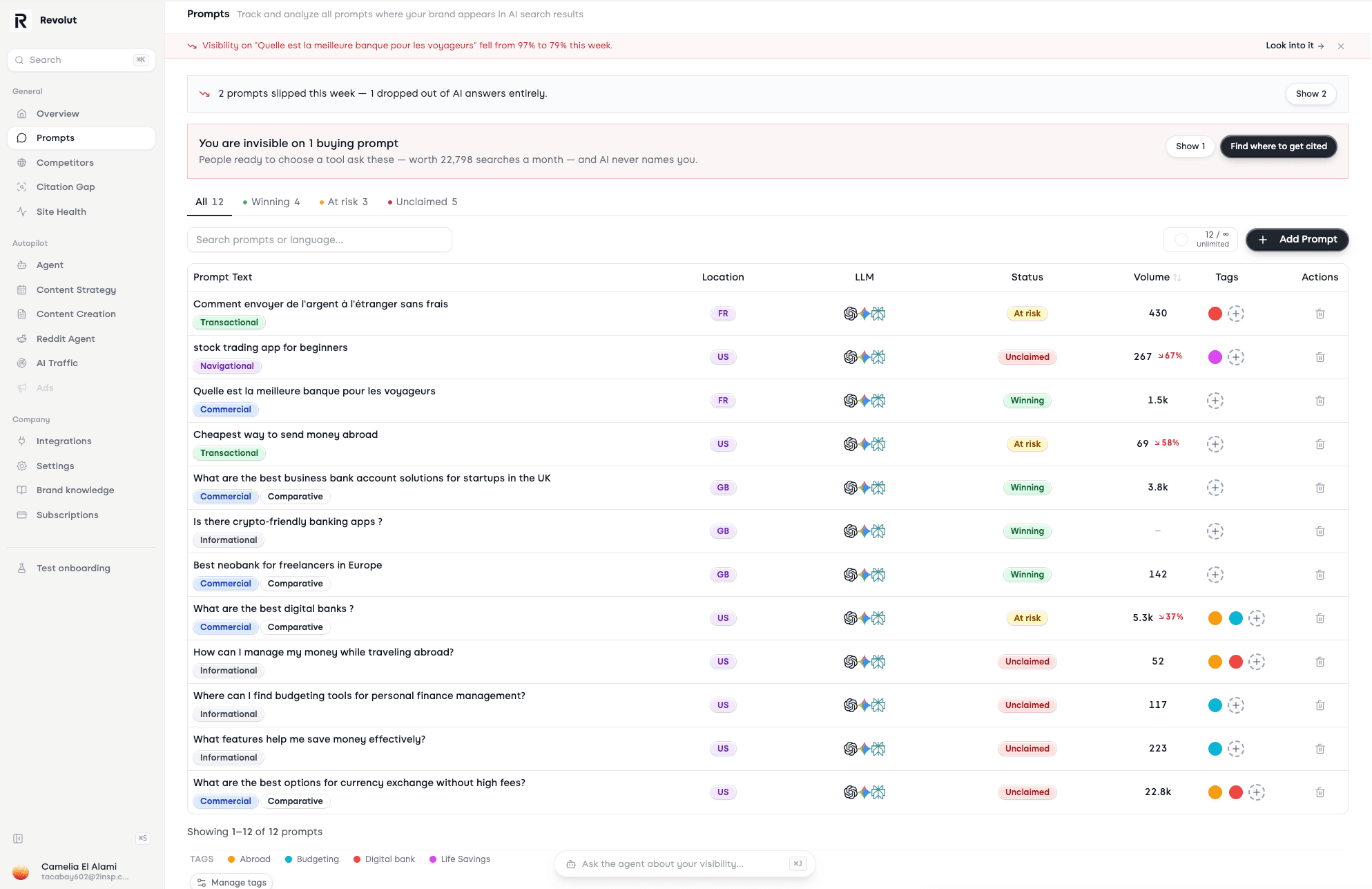This screenshot has height=889, width=1372.
Task: Click the Winning status on 'Quelle est la meilleure banque' row
Action: coord(1027,401)
